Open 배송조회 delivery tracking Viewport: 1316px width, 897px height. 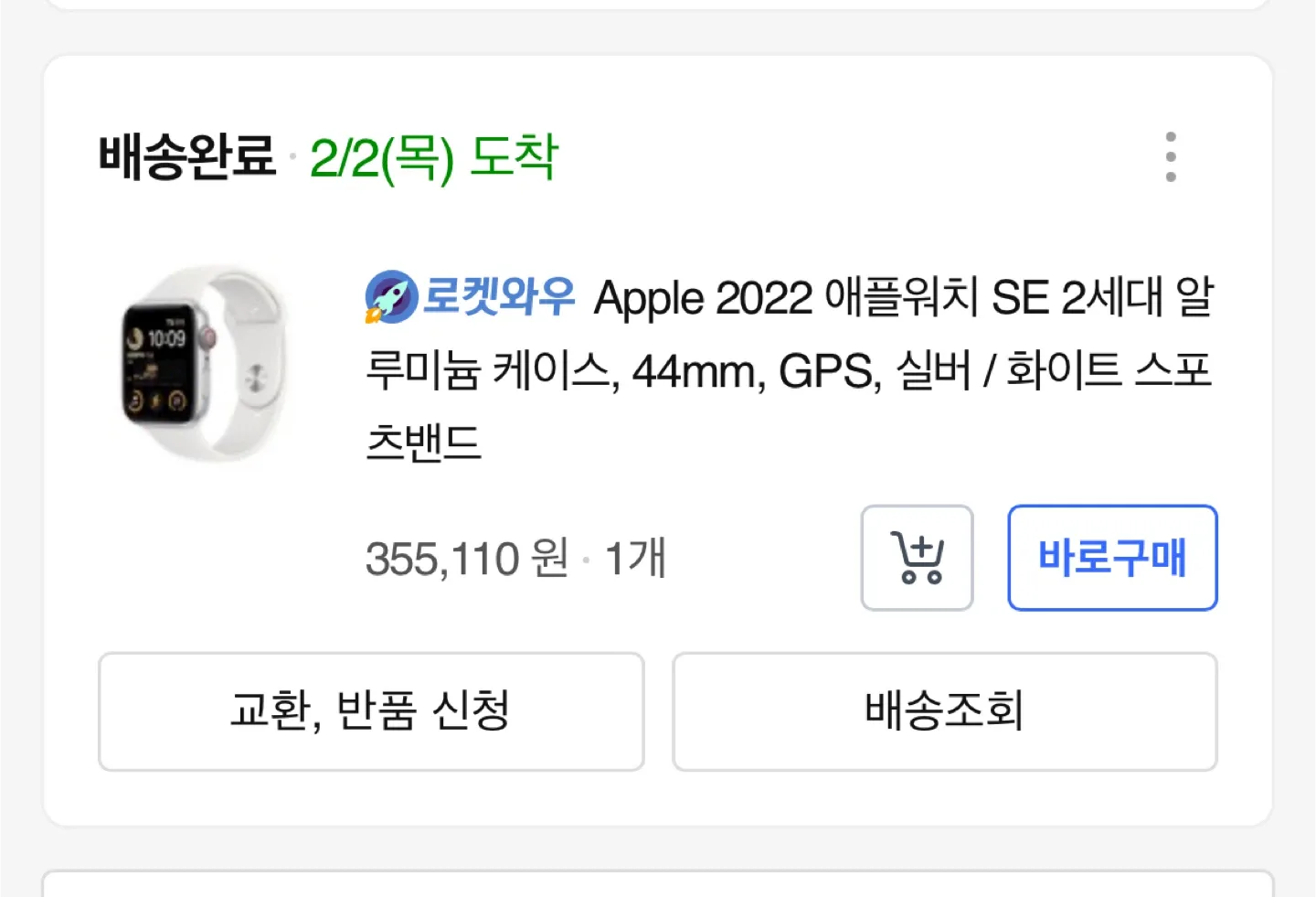944,711
